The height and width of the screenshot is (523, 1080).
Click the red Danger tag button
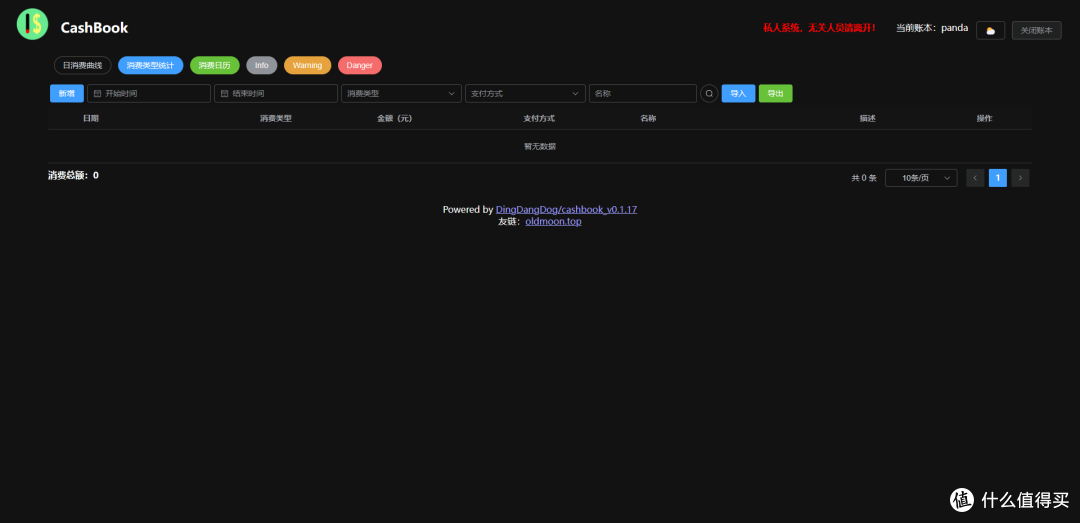click(360, 65)
